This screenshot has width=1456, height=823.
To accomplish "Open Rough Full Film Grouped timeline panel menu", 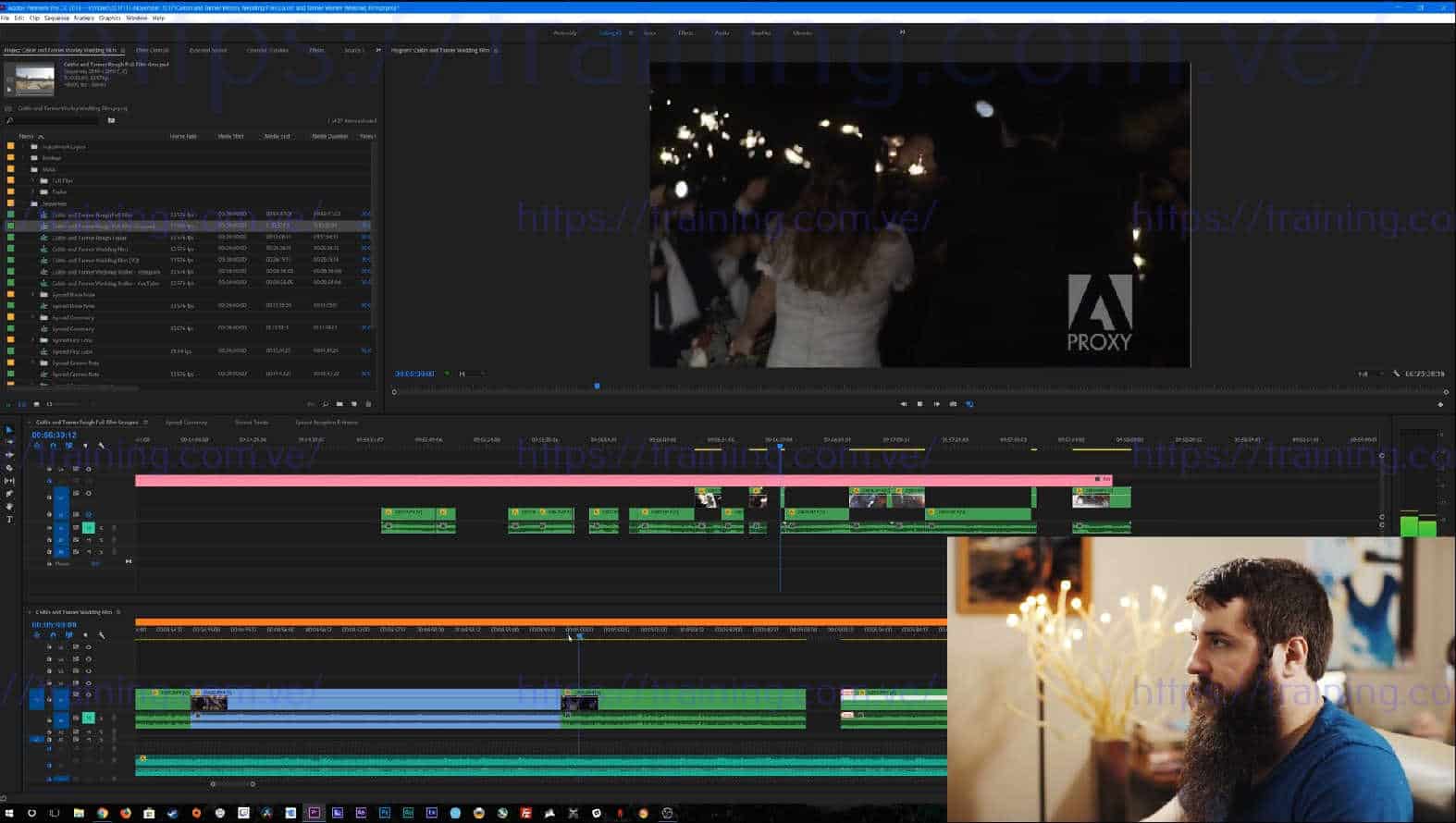I will (145, 423).
